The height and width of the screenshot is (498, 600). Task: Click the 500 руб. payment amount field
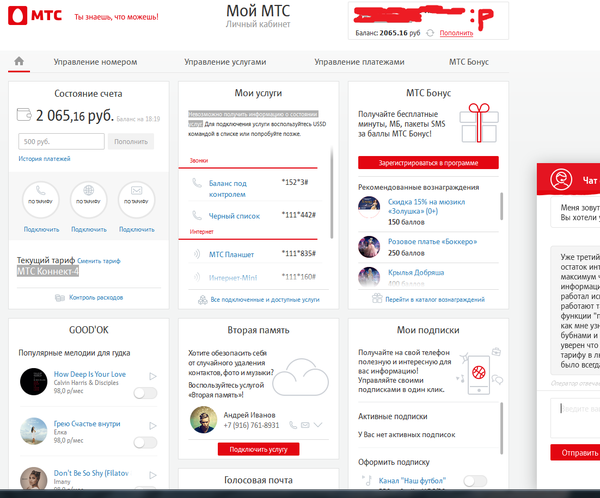[x=62, y=142]
